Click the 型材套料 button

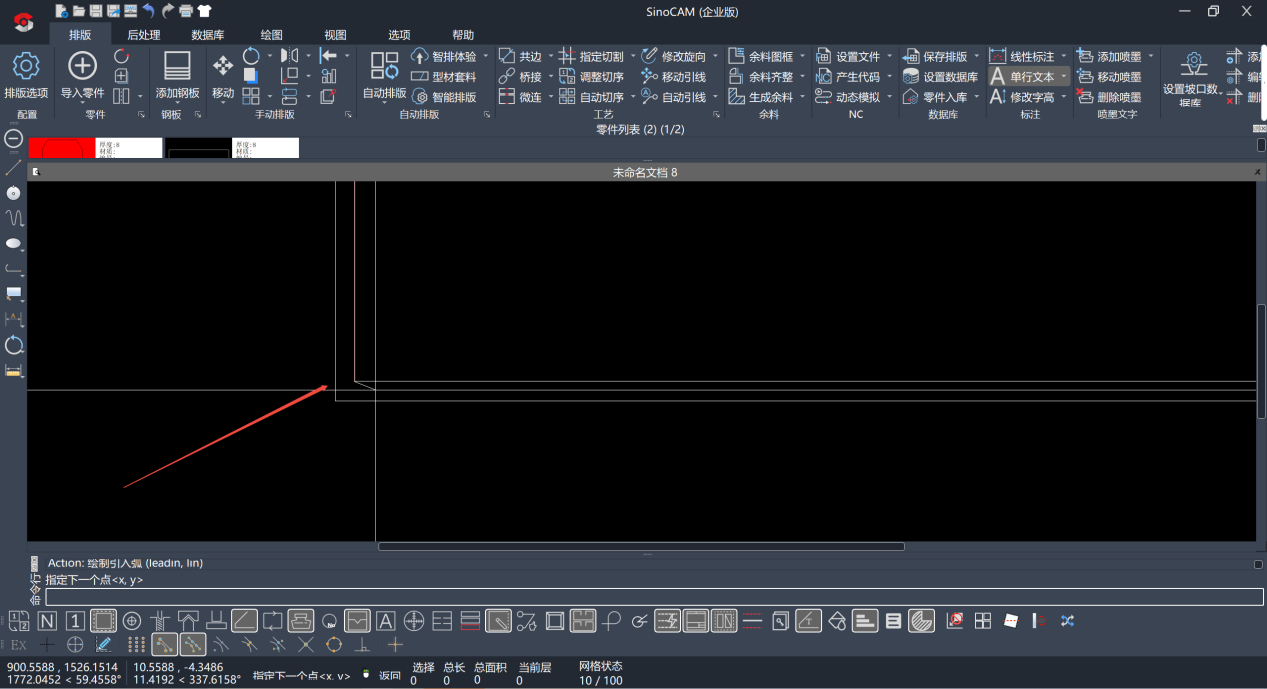444,77
